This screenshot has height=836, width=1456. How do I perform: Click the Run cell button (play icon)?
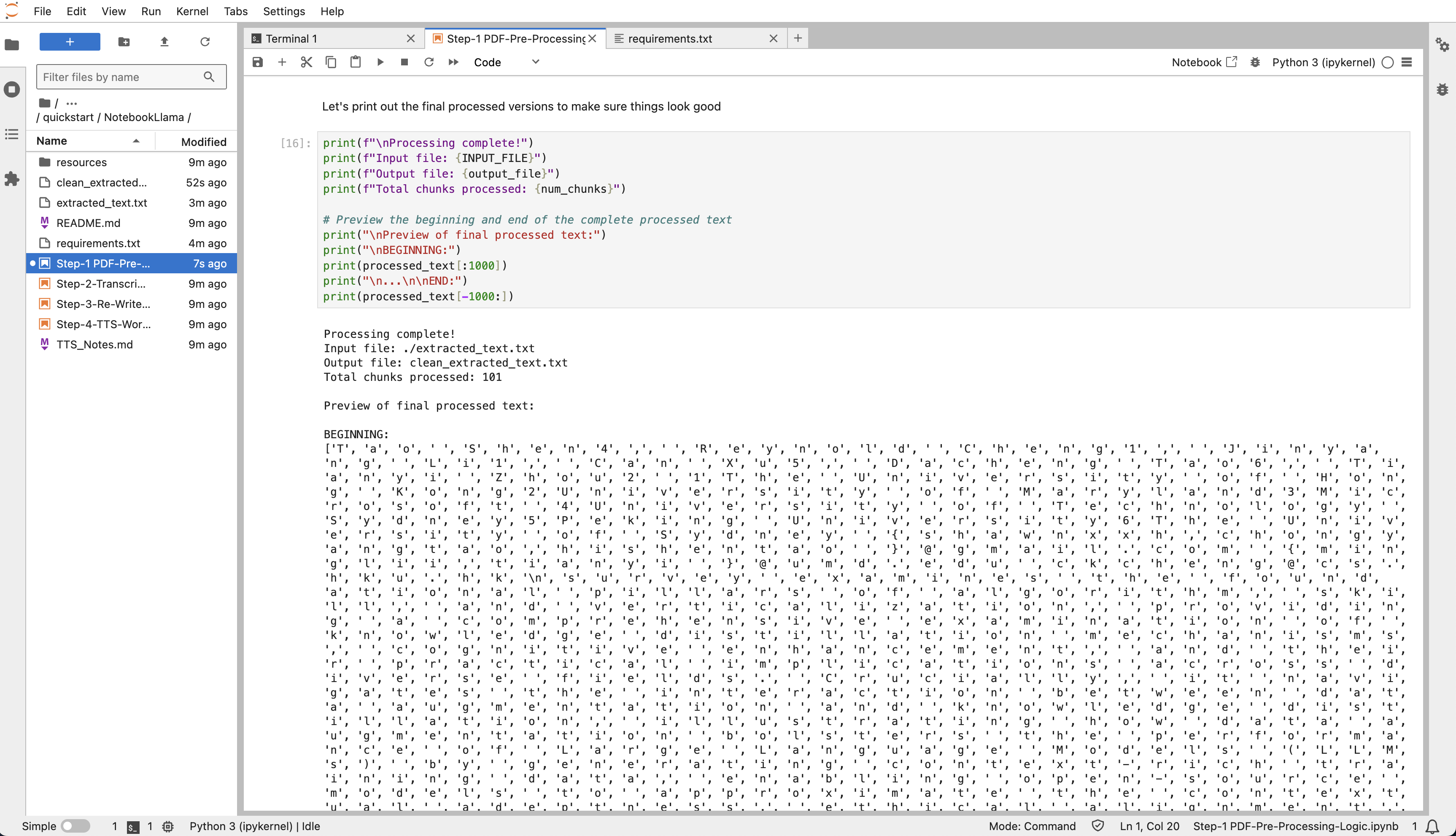(x=380, y=62)
